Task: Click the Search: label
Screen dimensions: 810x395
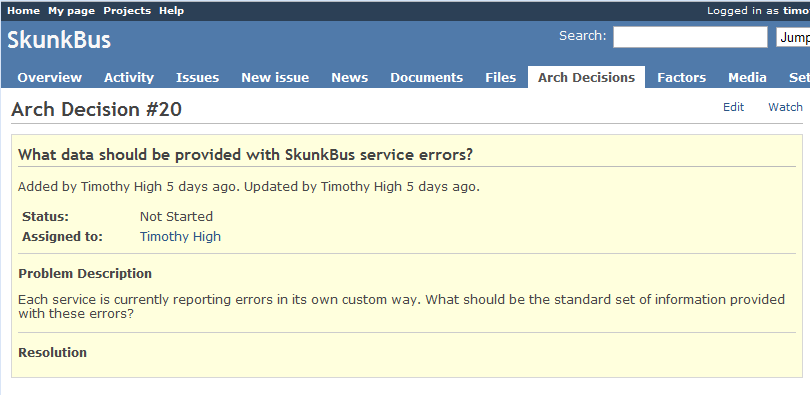Action: pyautogui.click(x=583, y=36)
